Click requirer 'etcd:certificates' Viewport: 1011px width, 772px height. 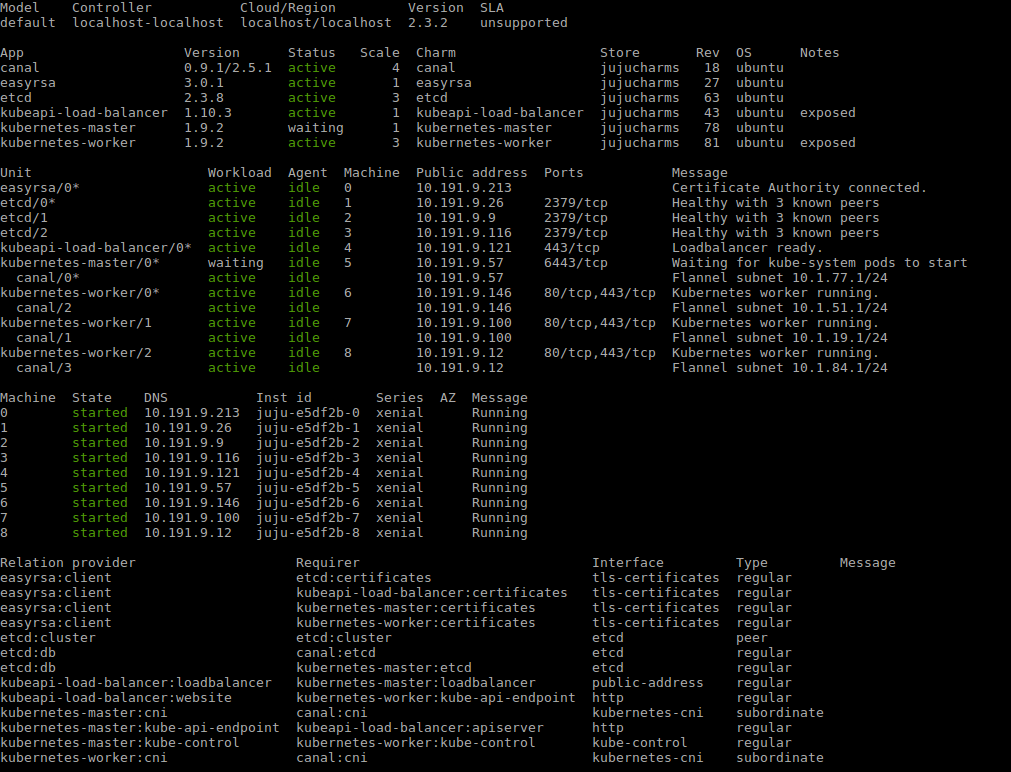click(x=364, y=578)
